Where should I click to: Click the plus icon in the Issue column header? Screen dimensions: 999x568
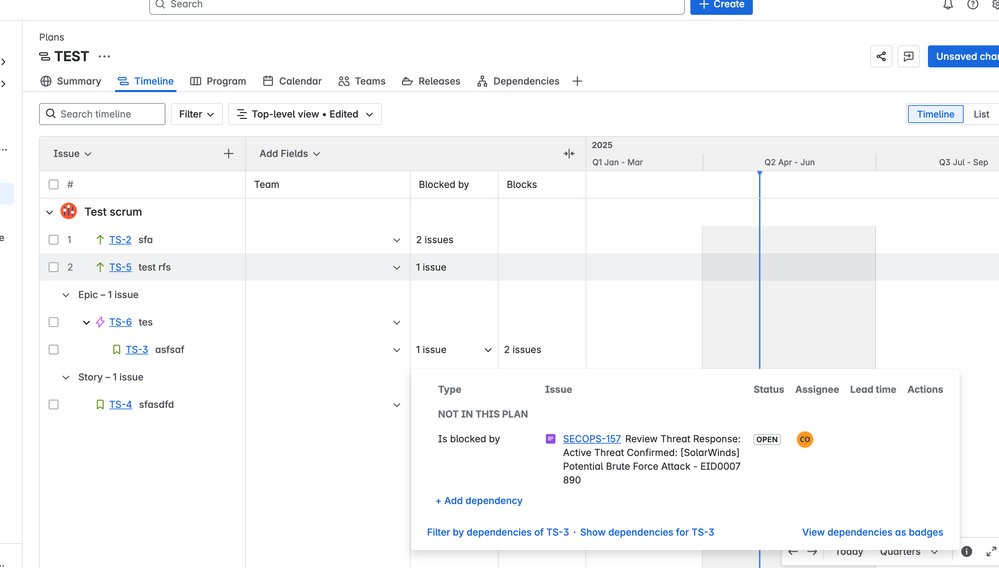coord(229,153)
